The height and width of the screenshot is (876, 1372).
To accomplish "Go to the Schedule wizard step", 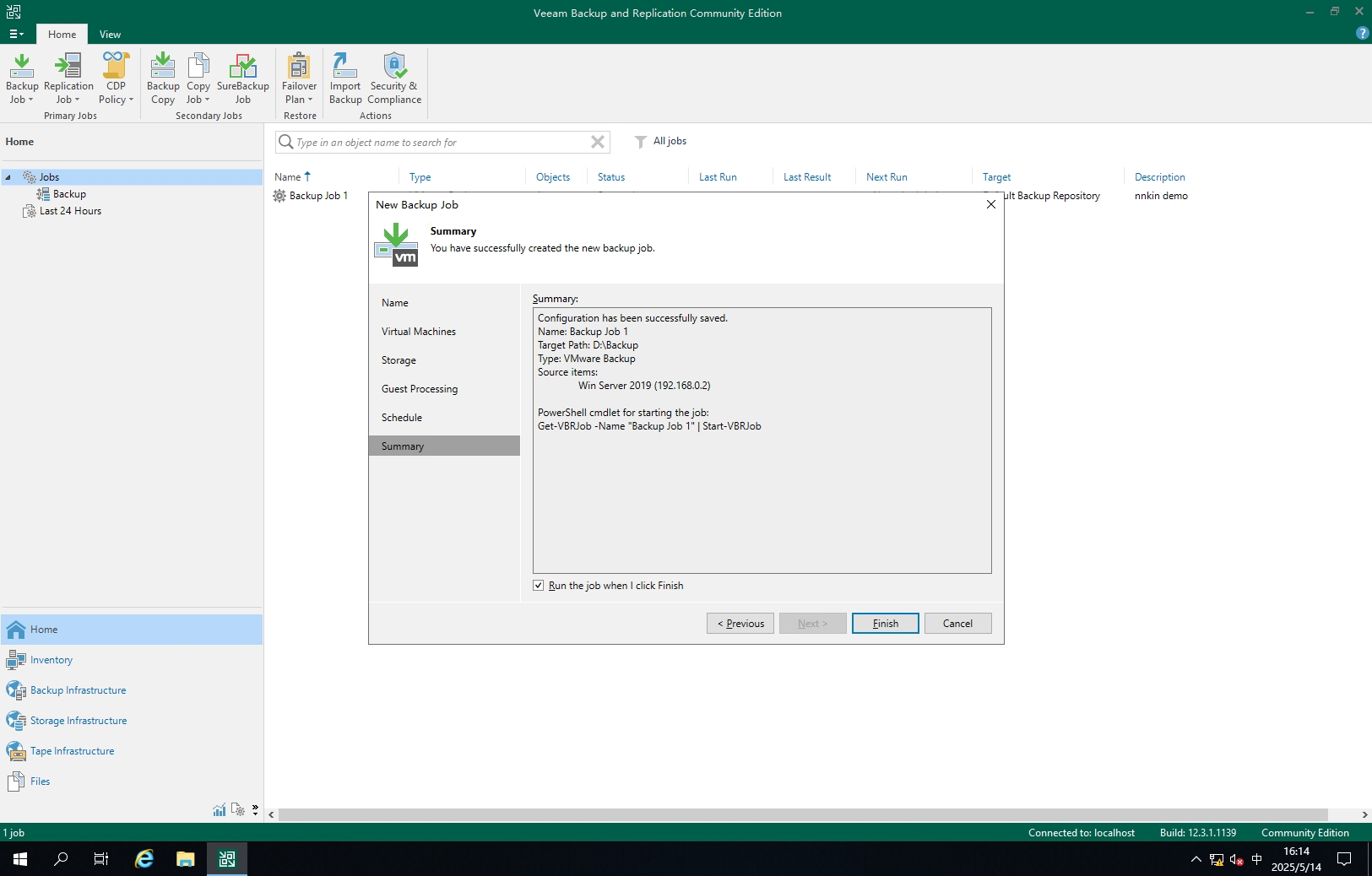I will coord(402,418).
